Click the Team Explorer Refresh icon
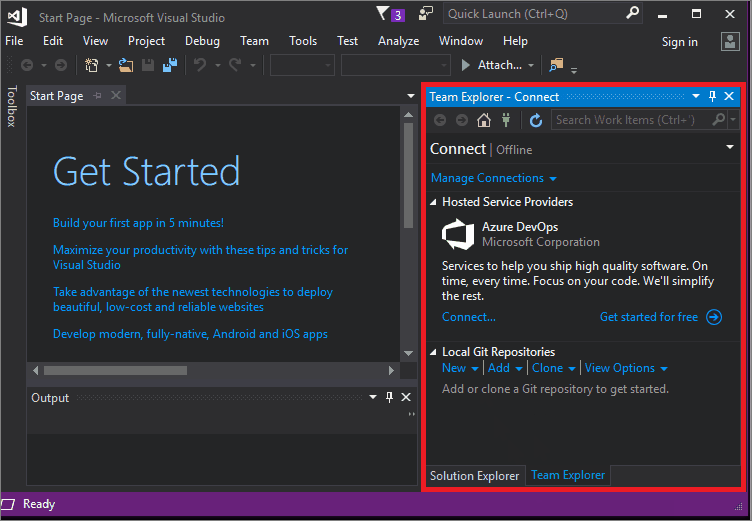 click(536, 120)
